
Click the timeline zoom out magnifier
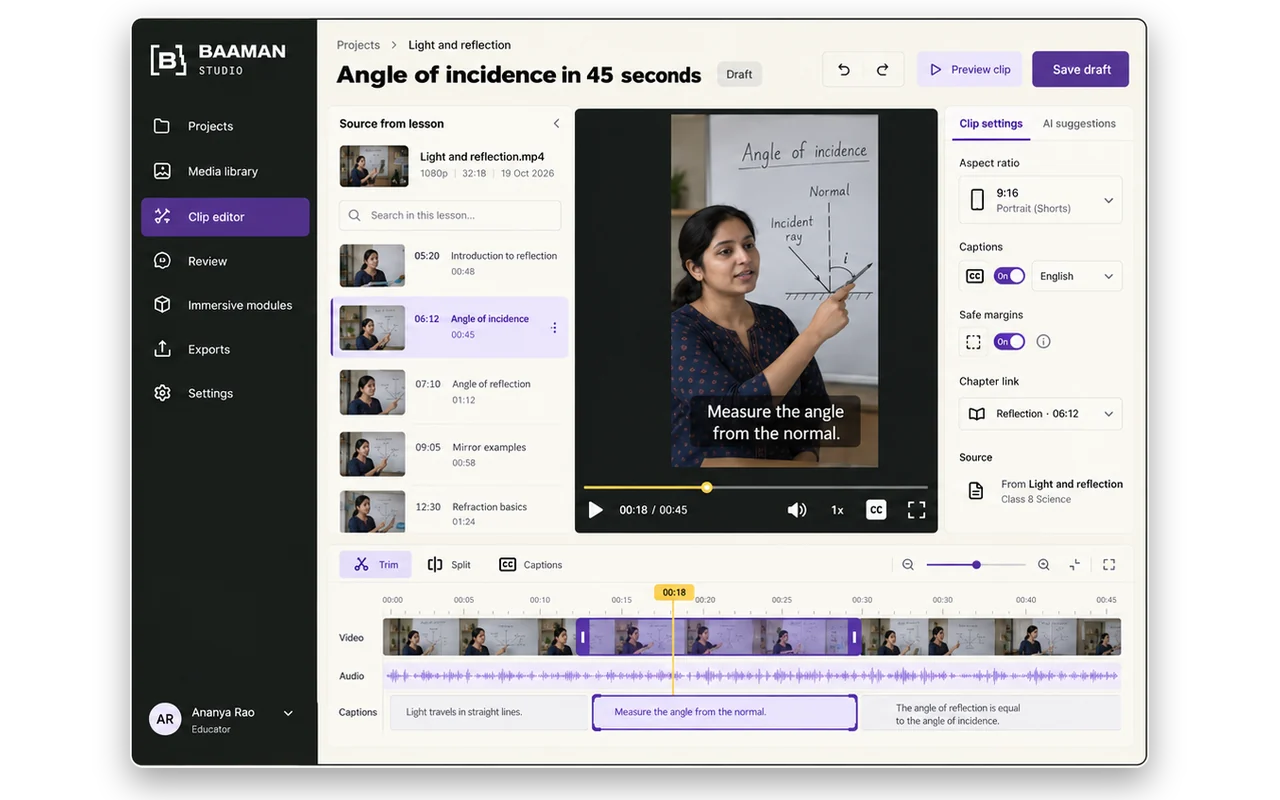click(908, 565)
